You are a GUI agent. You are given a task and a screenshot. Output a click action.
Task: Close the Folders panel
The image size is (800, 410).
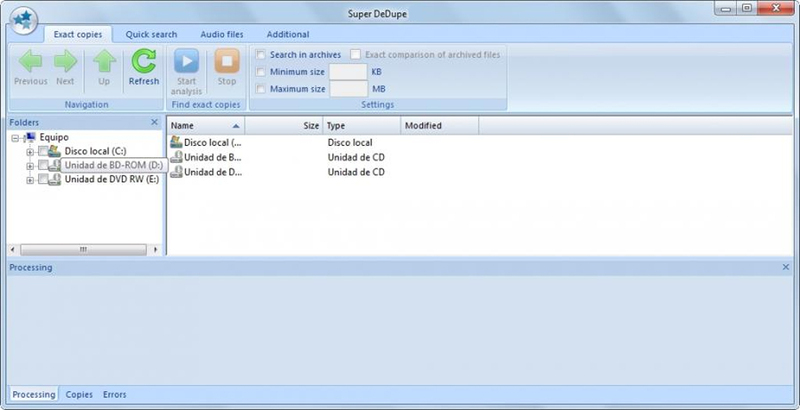(x=155, y=122)
